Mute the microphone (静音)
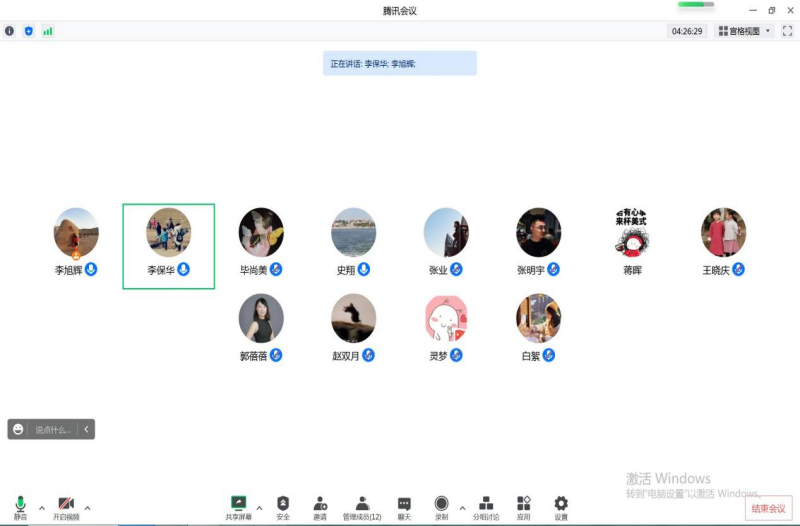The image size is (800, 526). [x=20, y=508]
